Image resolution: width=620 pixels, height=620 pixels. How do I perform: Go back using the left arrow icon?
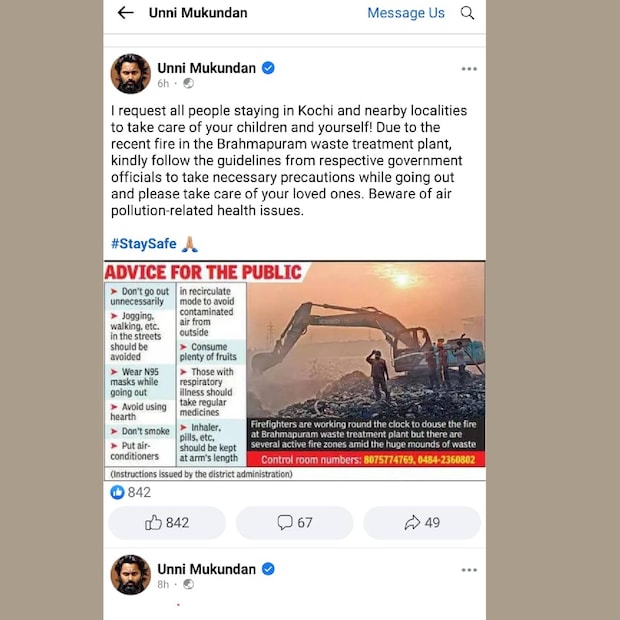coord(125,13)
